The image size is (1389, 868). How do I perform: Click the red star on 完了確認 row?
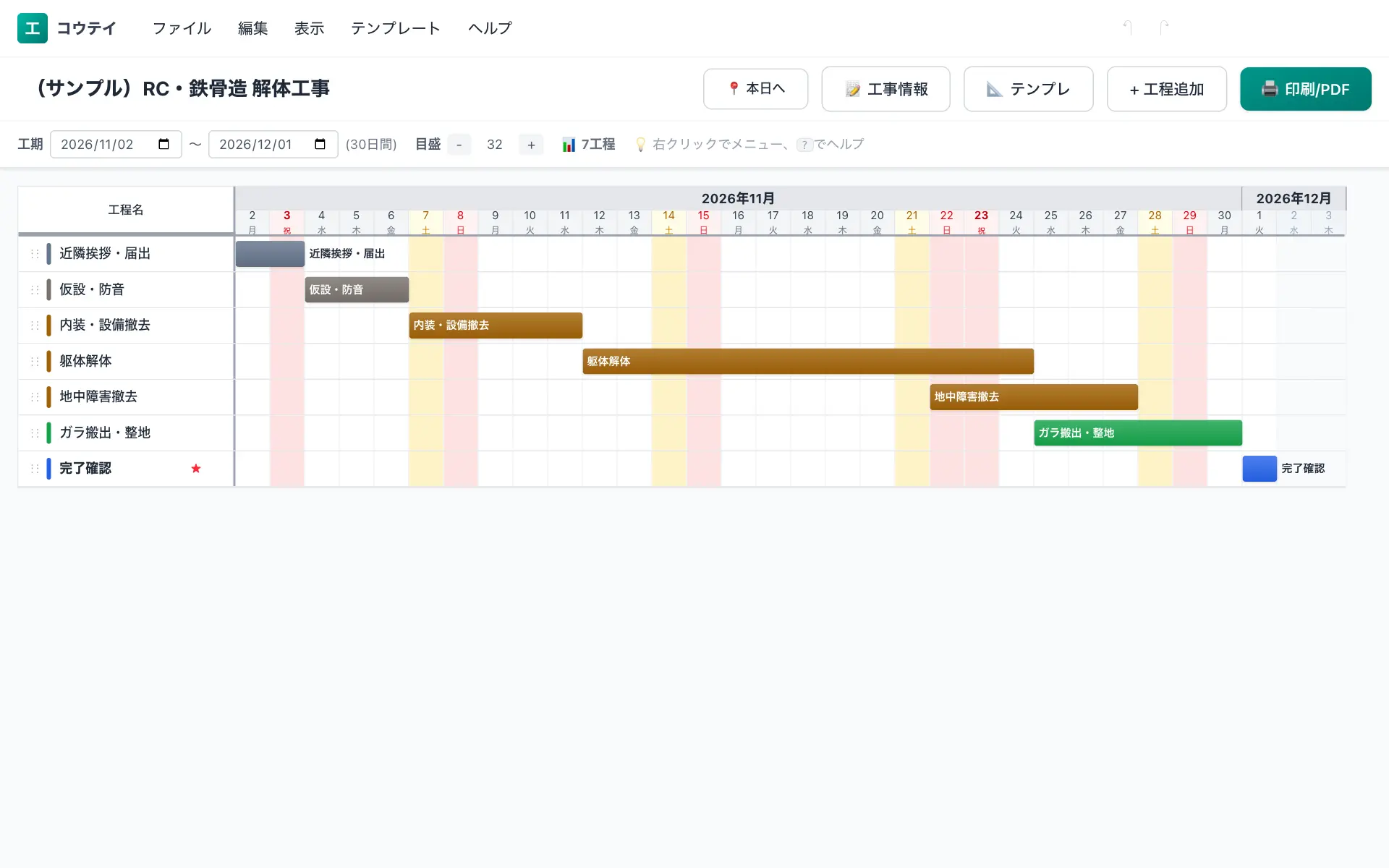[x=196, y=468]
